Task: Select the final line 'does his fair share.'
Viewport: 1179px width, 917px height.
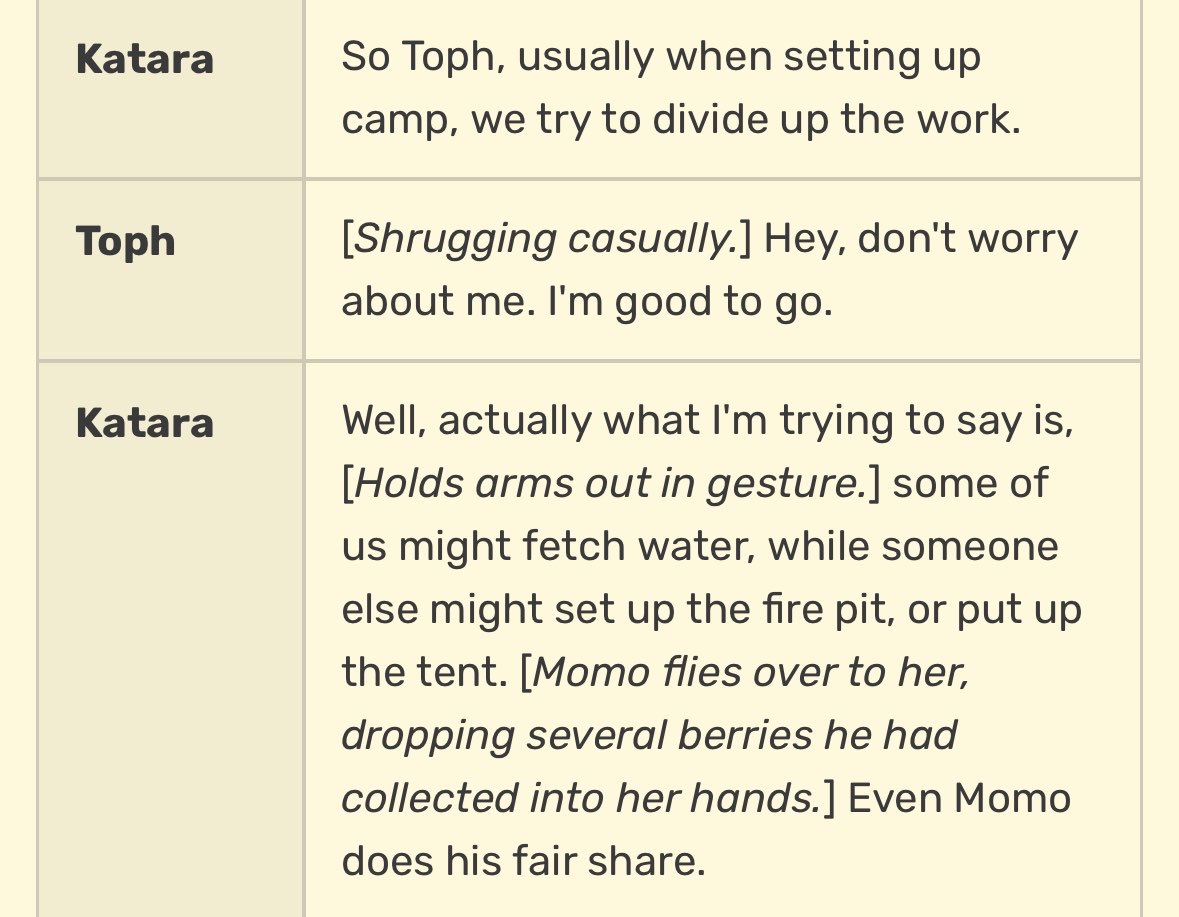Action: pyautogui.click(x=523, y=861)
